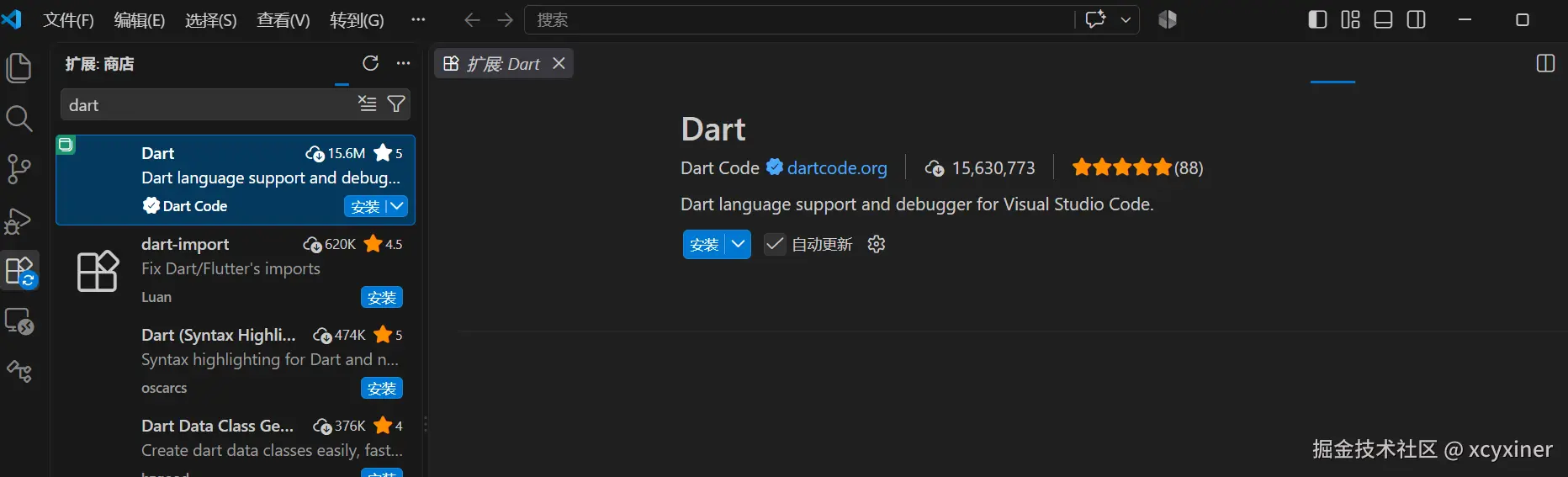
Task: Click dart-import extension icon
Action: pos(98,271)
